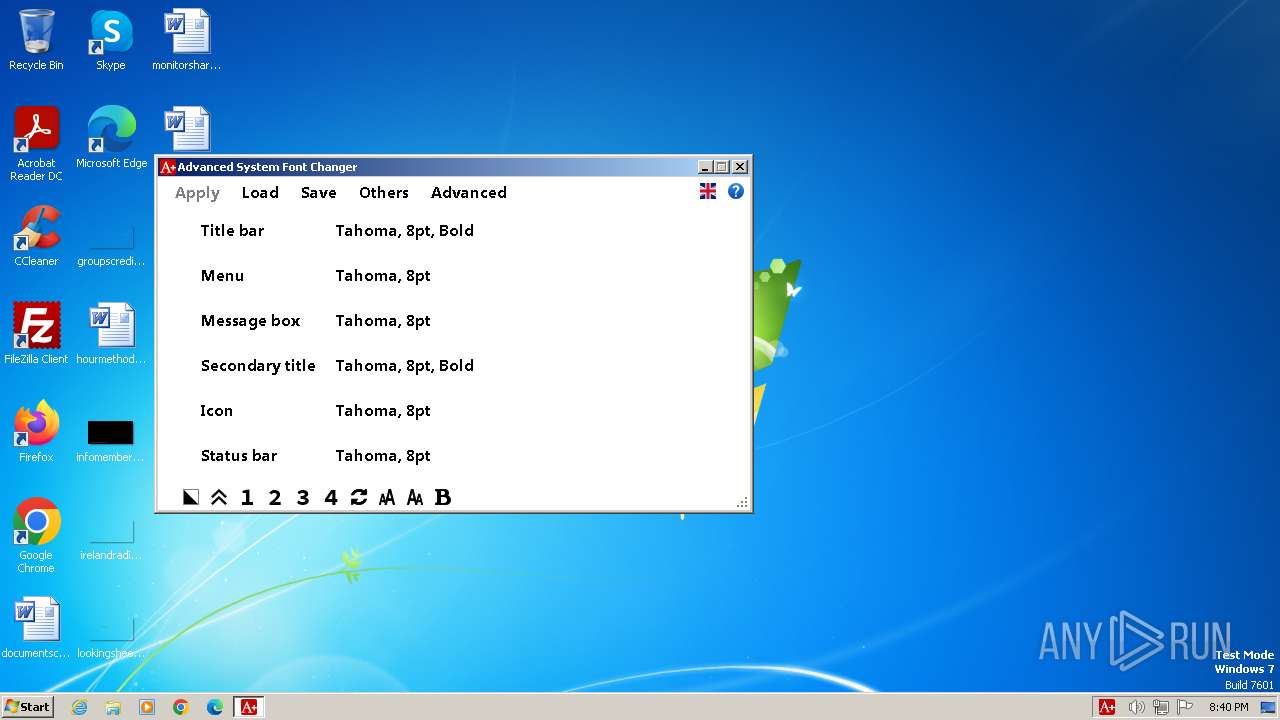Click the Icon font setting label
Image resolution: width=1280 pixels, height=720 pixels.
tap(216, 411)
